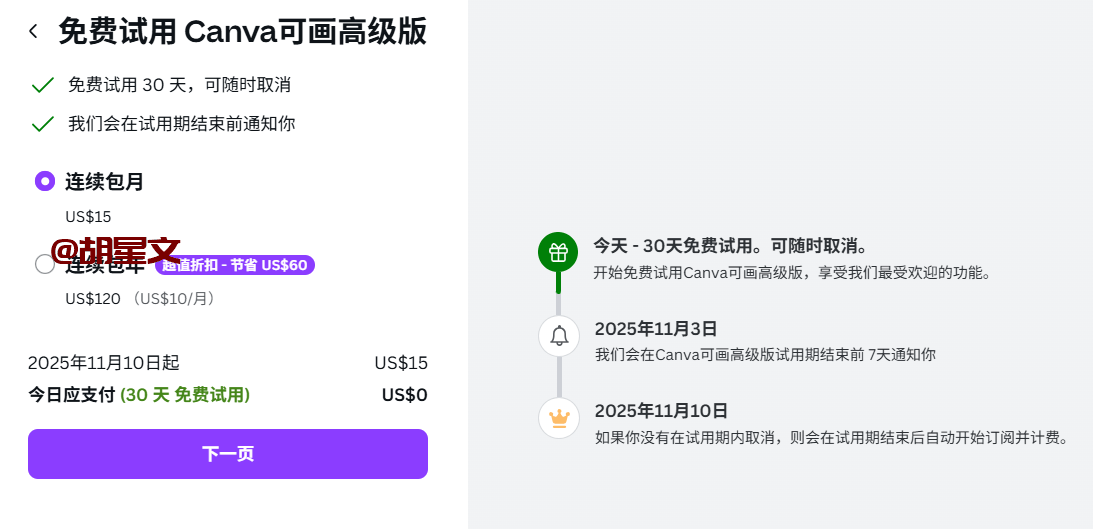Click the crown icon on the timeline

point(559,418)
